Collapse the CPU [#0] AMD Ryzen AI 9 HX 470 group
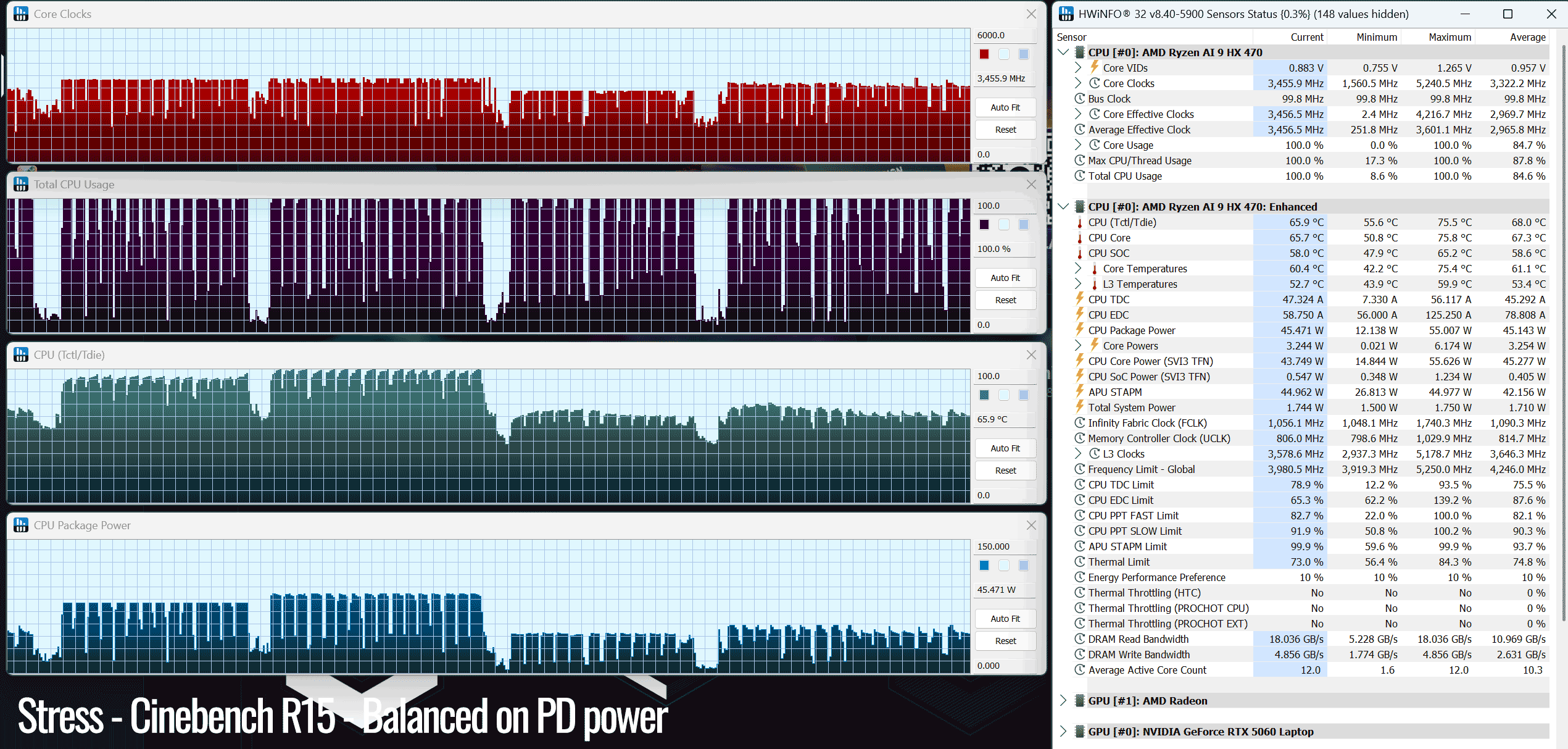Screen dimensions: 1568x749 coord(1063,52)
